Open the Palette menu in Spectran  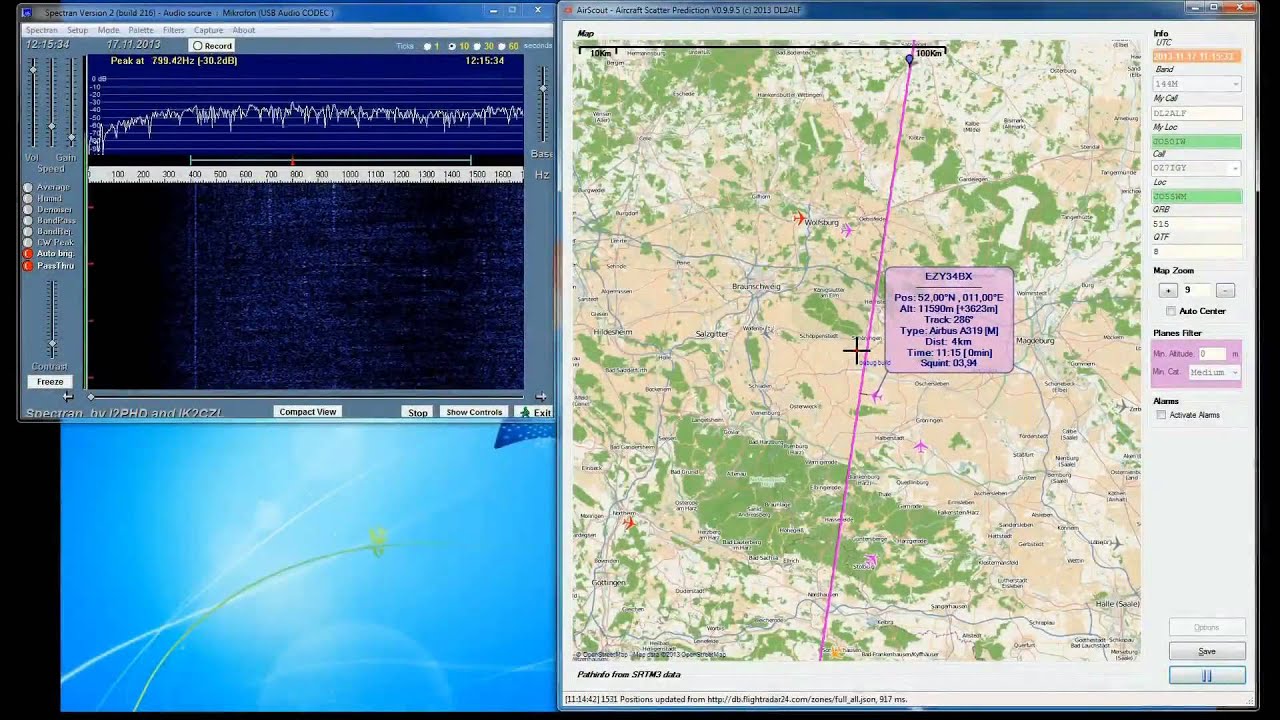point(141,30)
